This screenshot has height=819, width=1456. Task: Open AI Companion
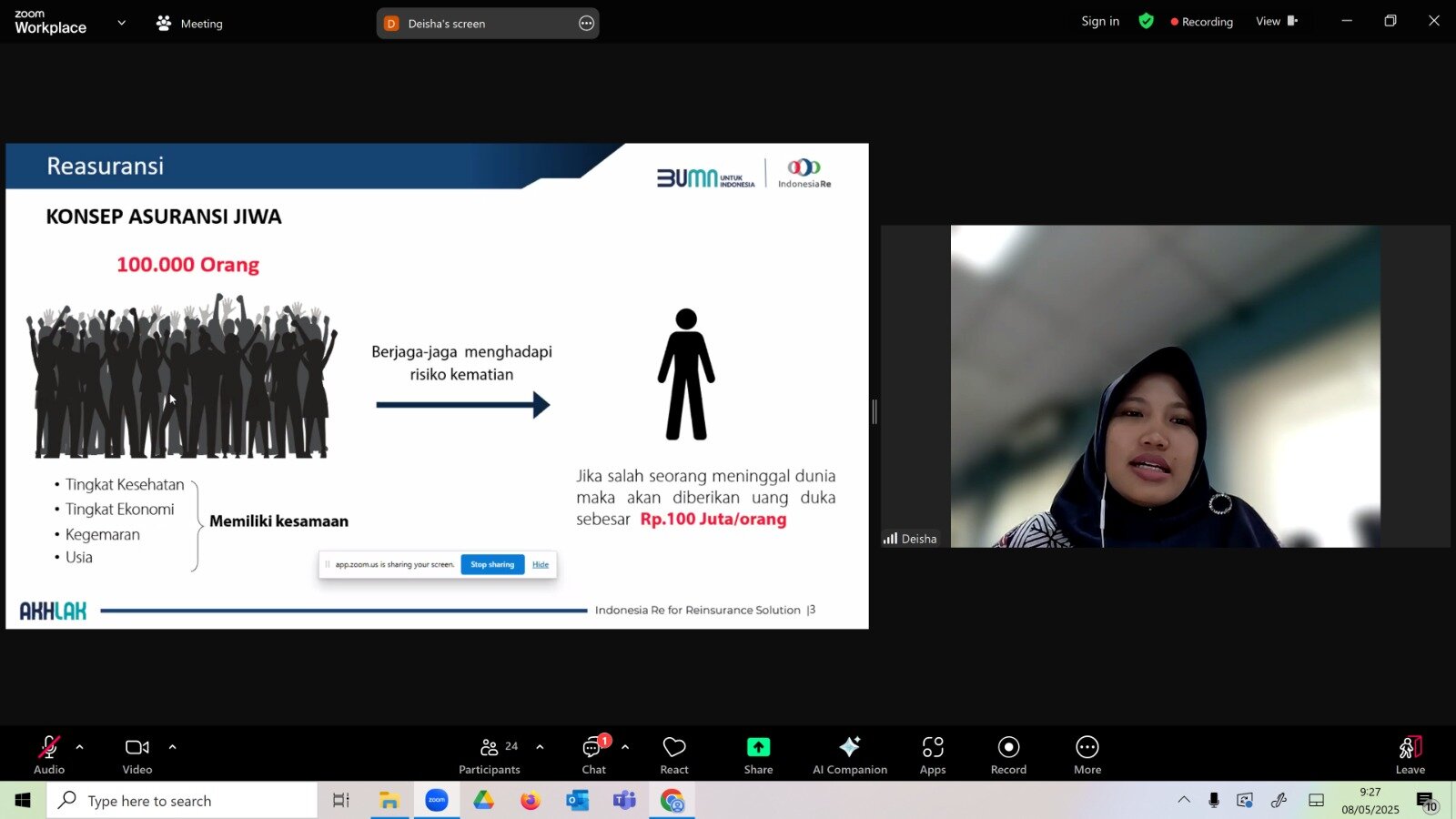[850, 755]
